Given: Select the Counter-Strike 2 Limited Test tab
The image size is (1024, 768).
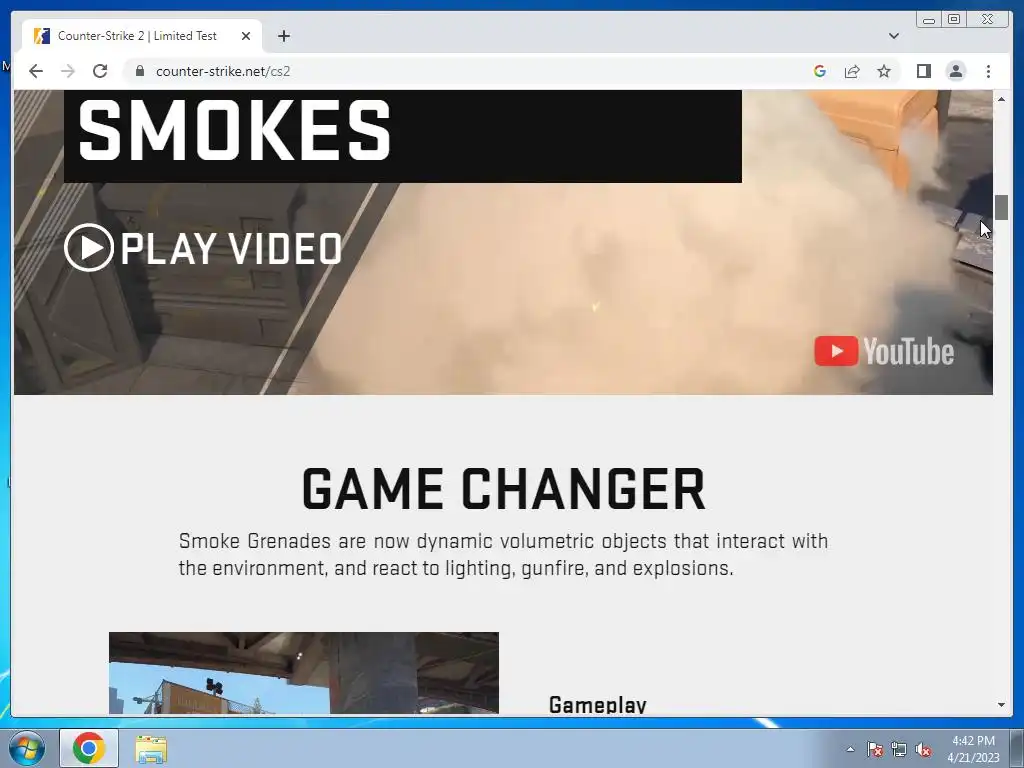Looking at the screenshot, I should click(x=142, y=36).
